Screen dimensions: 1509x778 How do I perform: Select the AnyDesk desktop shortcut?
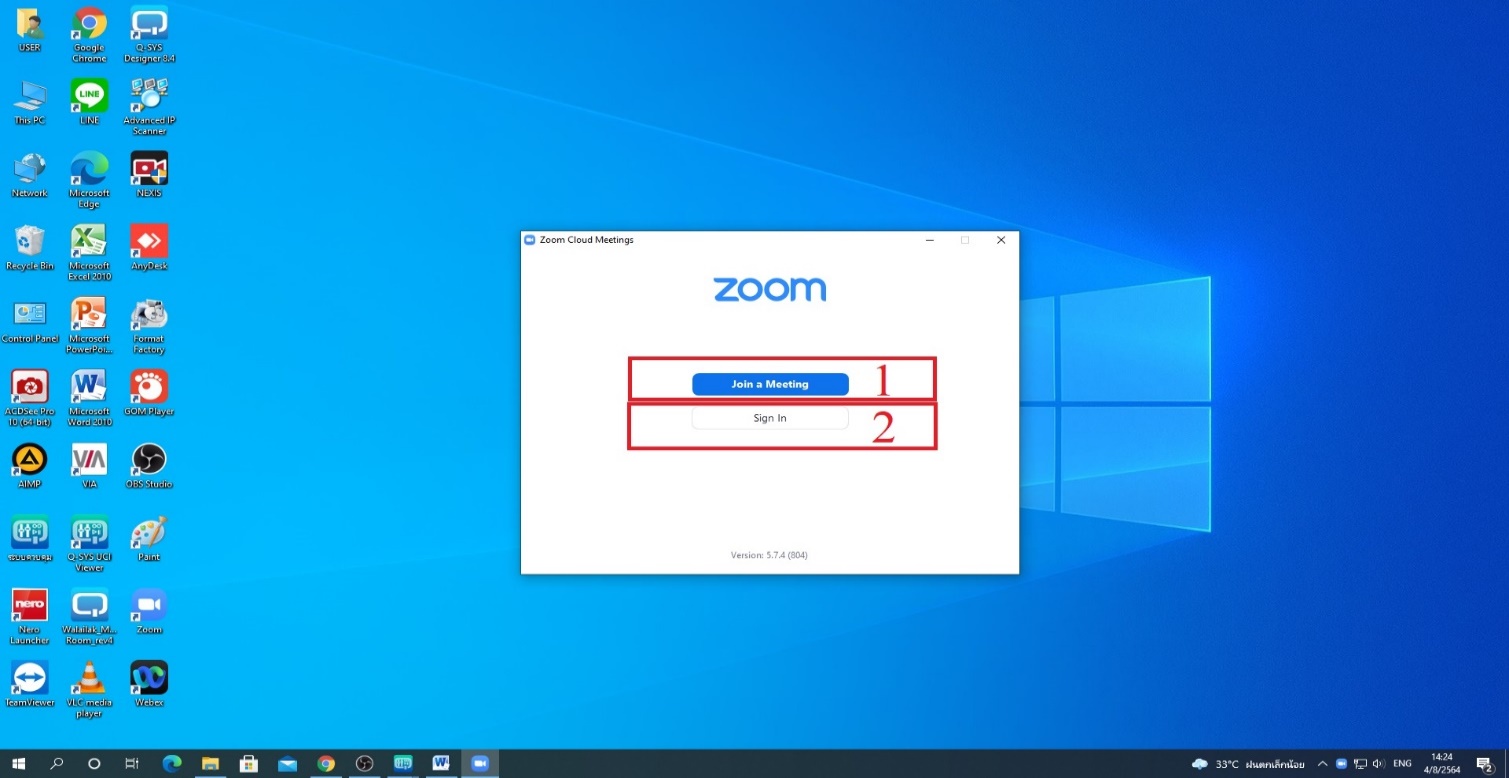point(149,248)
